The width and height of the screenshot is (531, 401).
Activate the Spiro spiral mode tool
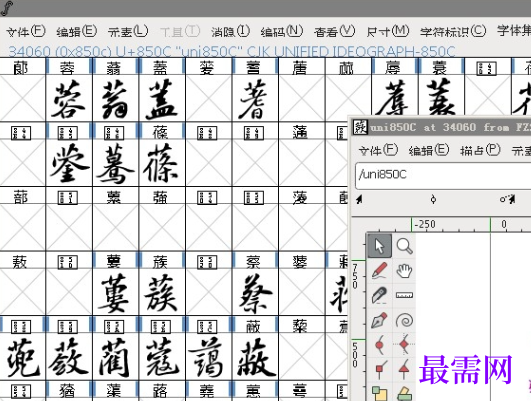tap(404, 320)
